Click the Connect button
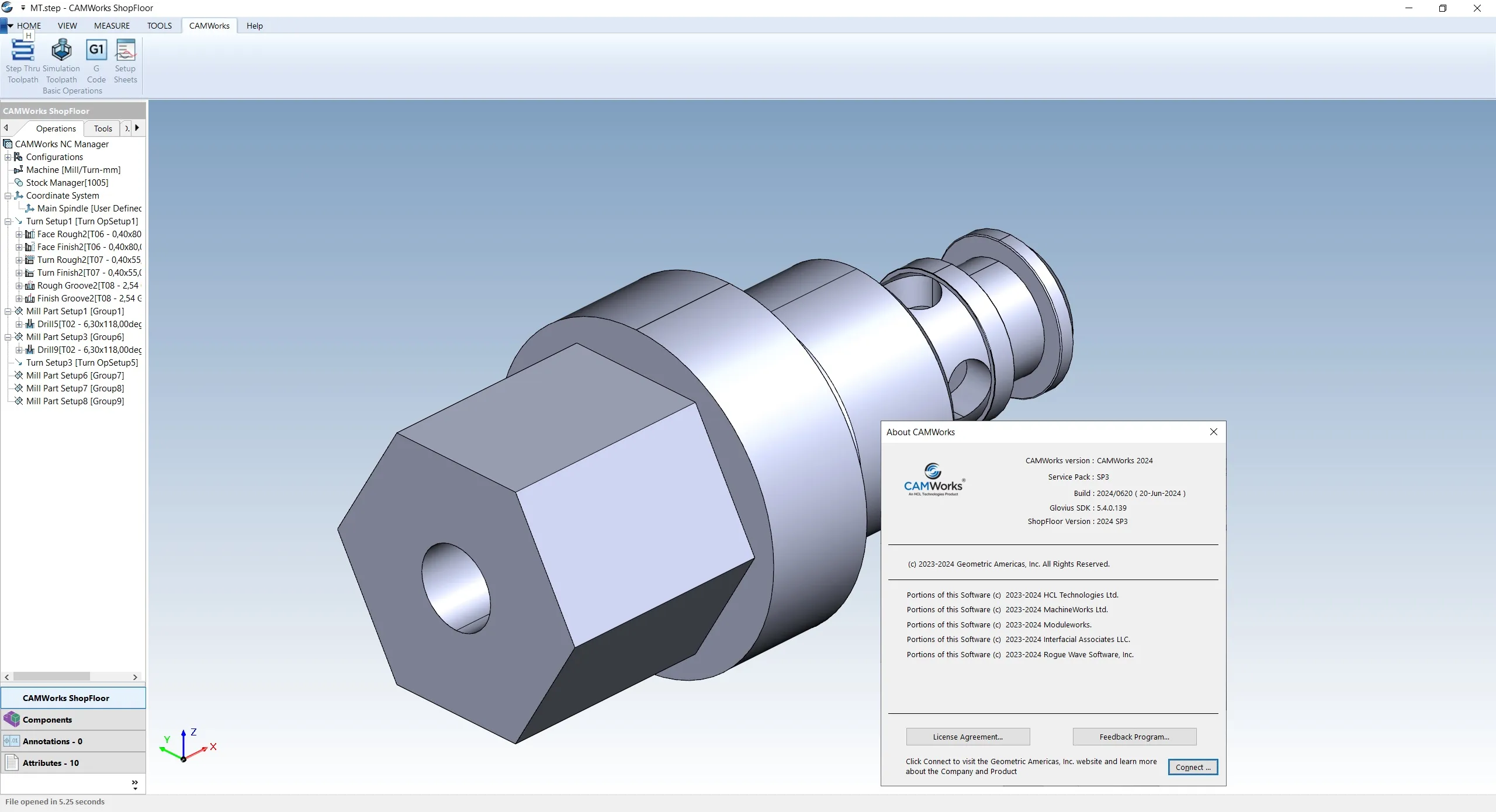 point(1193,767)
